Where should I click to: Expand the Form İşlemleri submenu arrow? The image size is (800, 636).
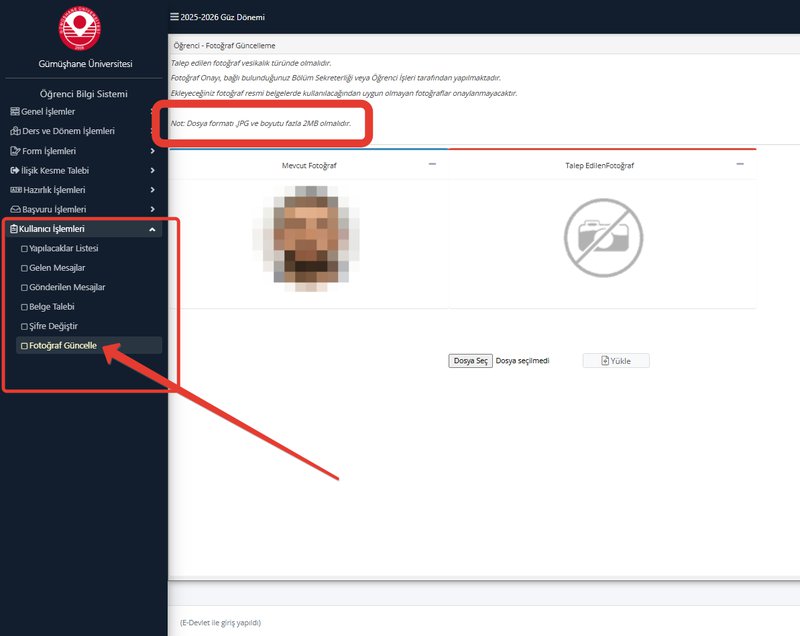[152, 151]
